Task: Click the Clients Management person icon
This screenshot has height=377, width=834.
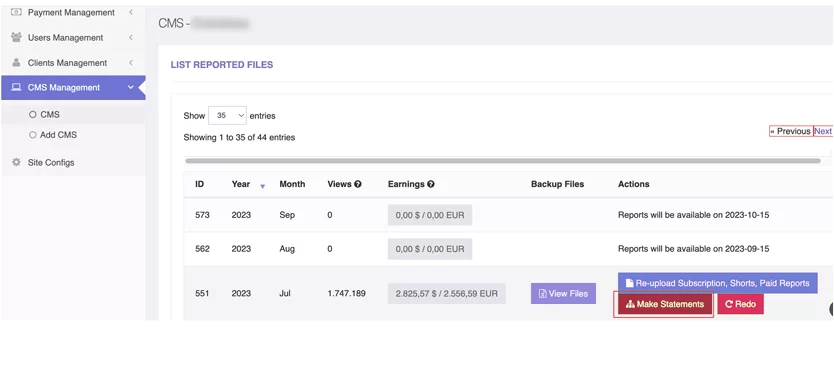Action: [x=16, y=62]
